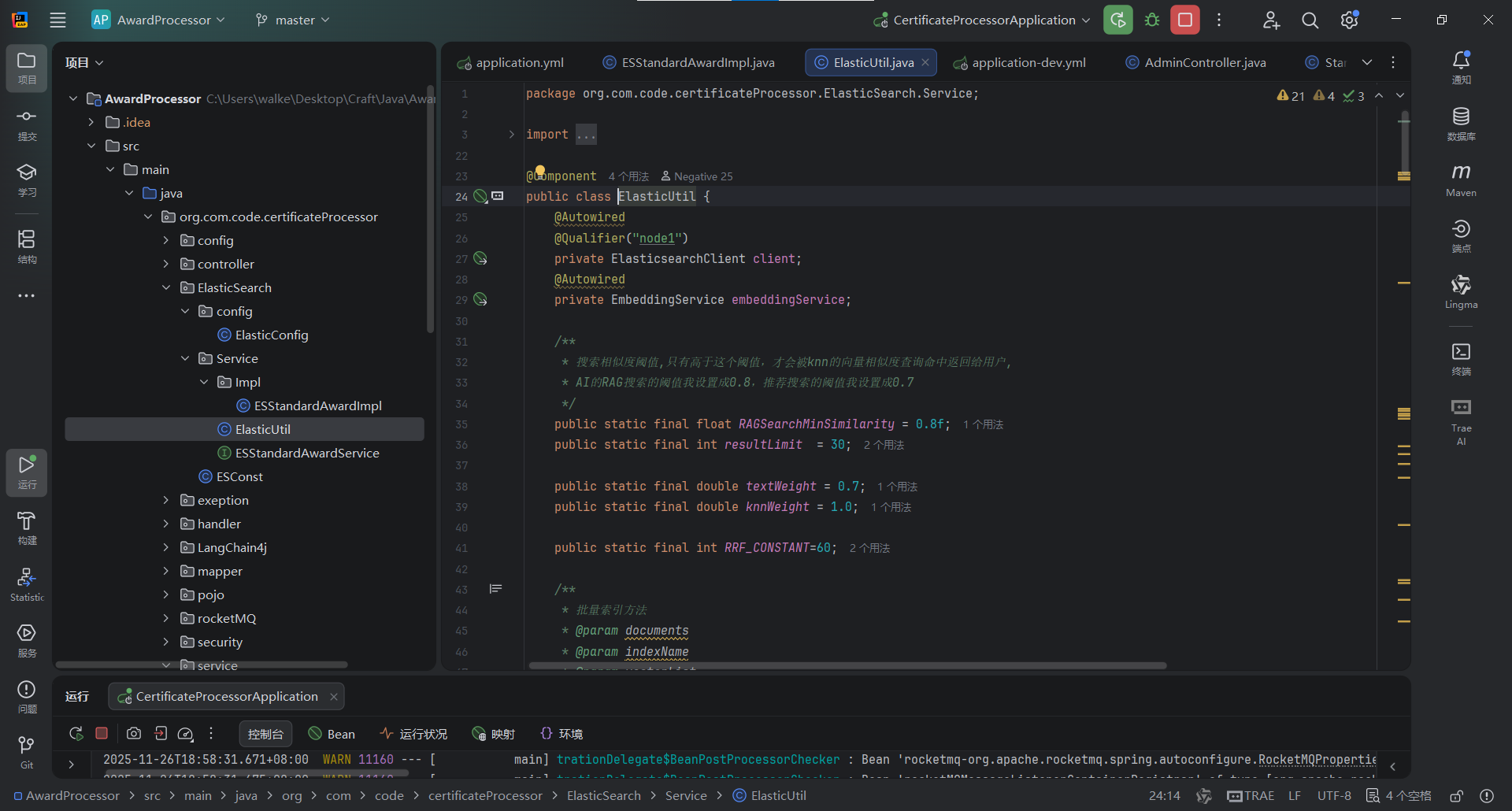1512x811 pixels.
Task: Switch to application.yml tab
Action: click(511, 62)
